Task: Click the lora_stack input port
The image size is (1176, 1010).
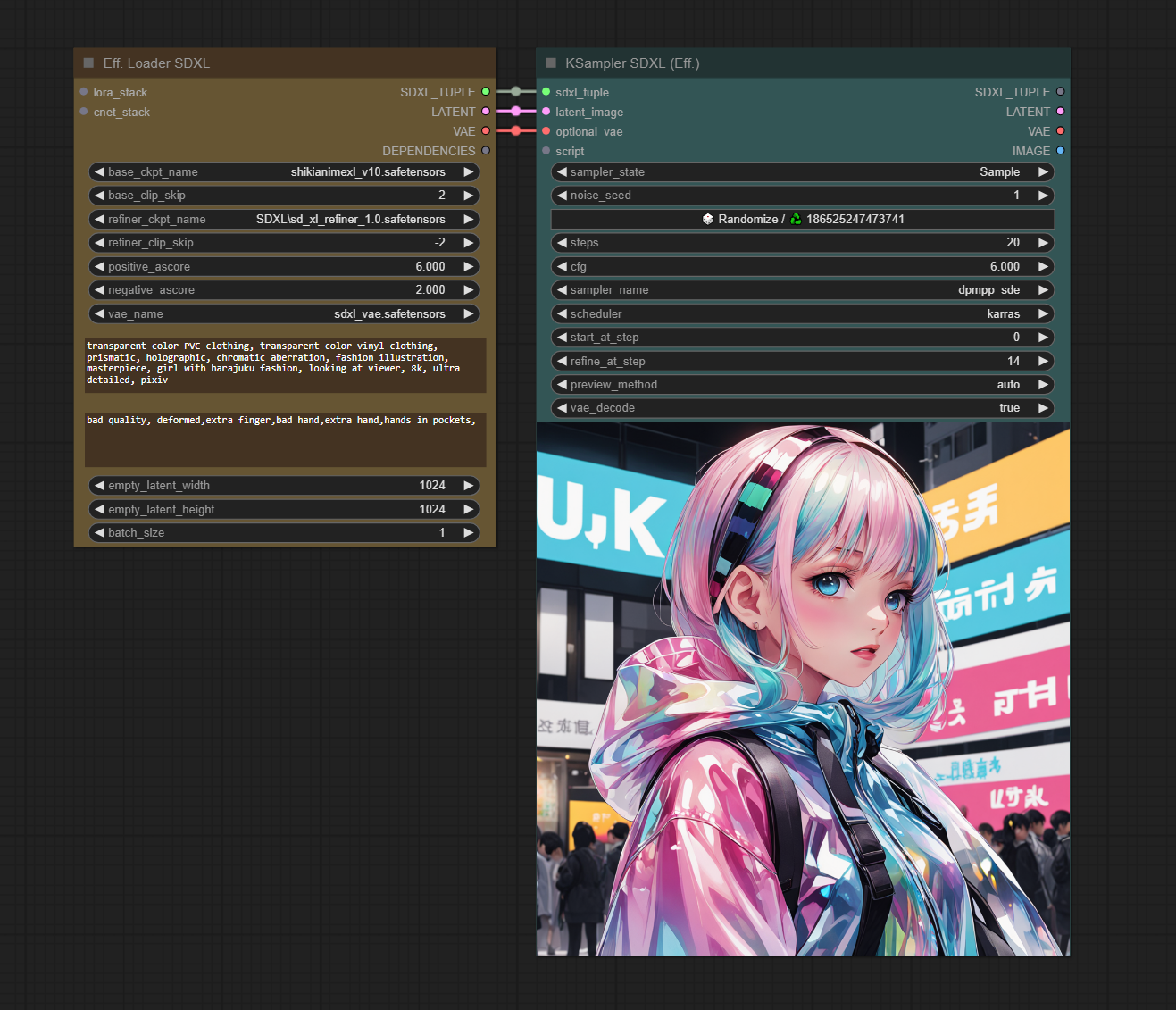Action: point(84,92)
